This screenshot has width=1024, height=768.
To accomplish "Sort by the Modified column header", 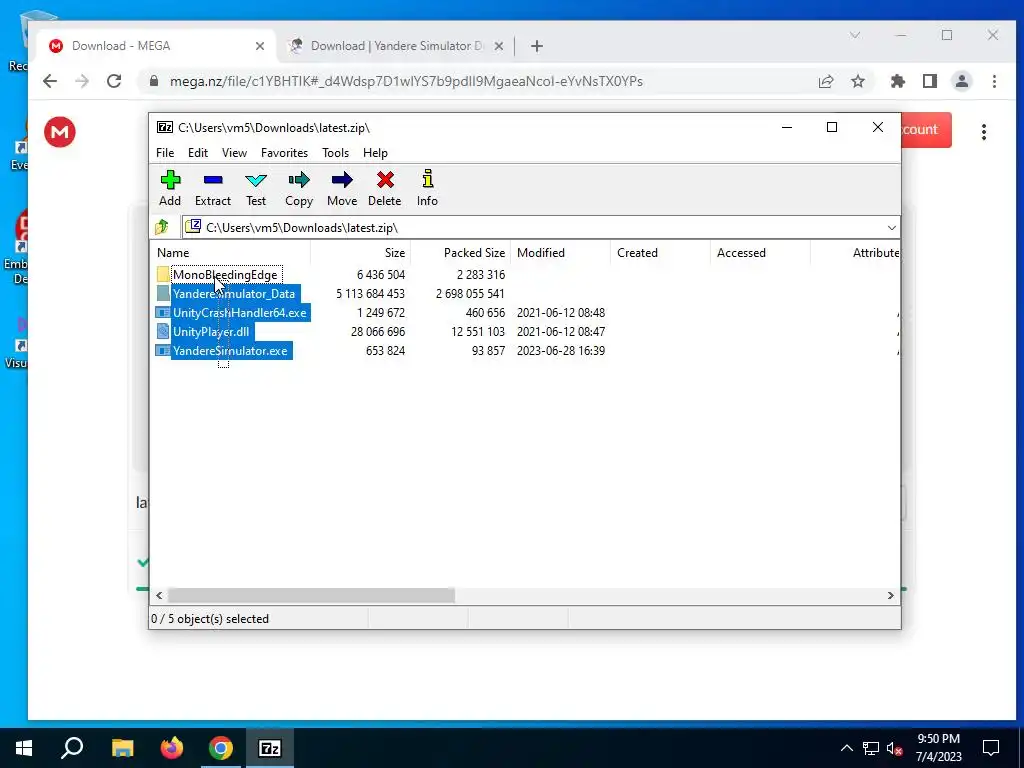I will (560, 253).
